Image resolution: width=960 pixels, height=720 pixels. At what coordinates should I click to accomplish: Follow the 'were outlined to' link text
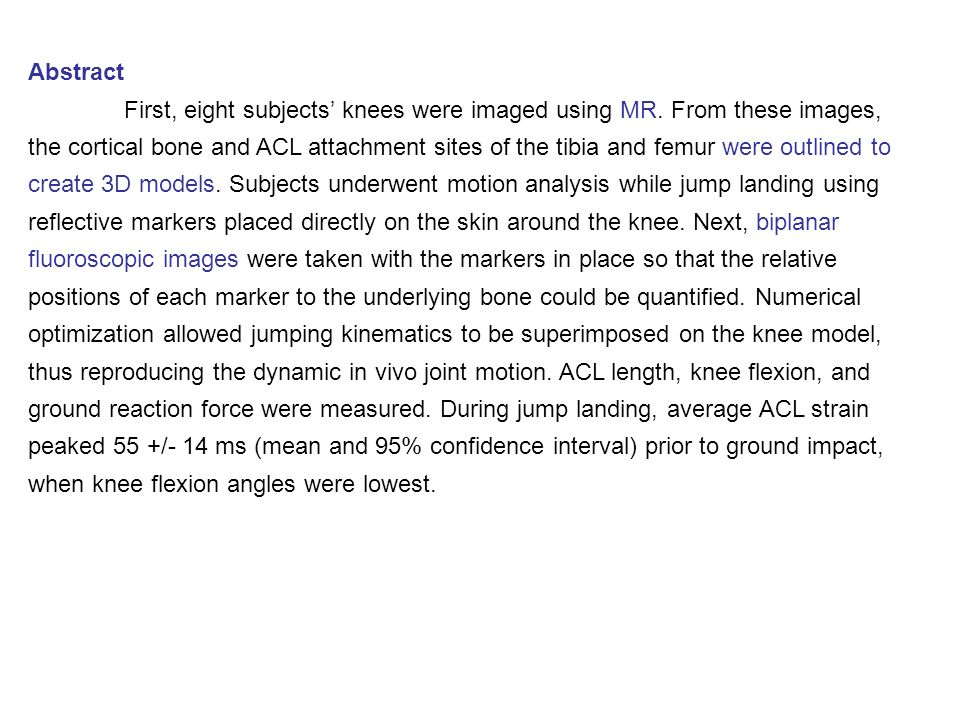coord(806,148)
